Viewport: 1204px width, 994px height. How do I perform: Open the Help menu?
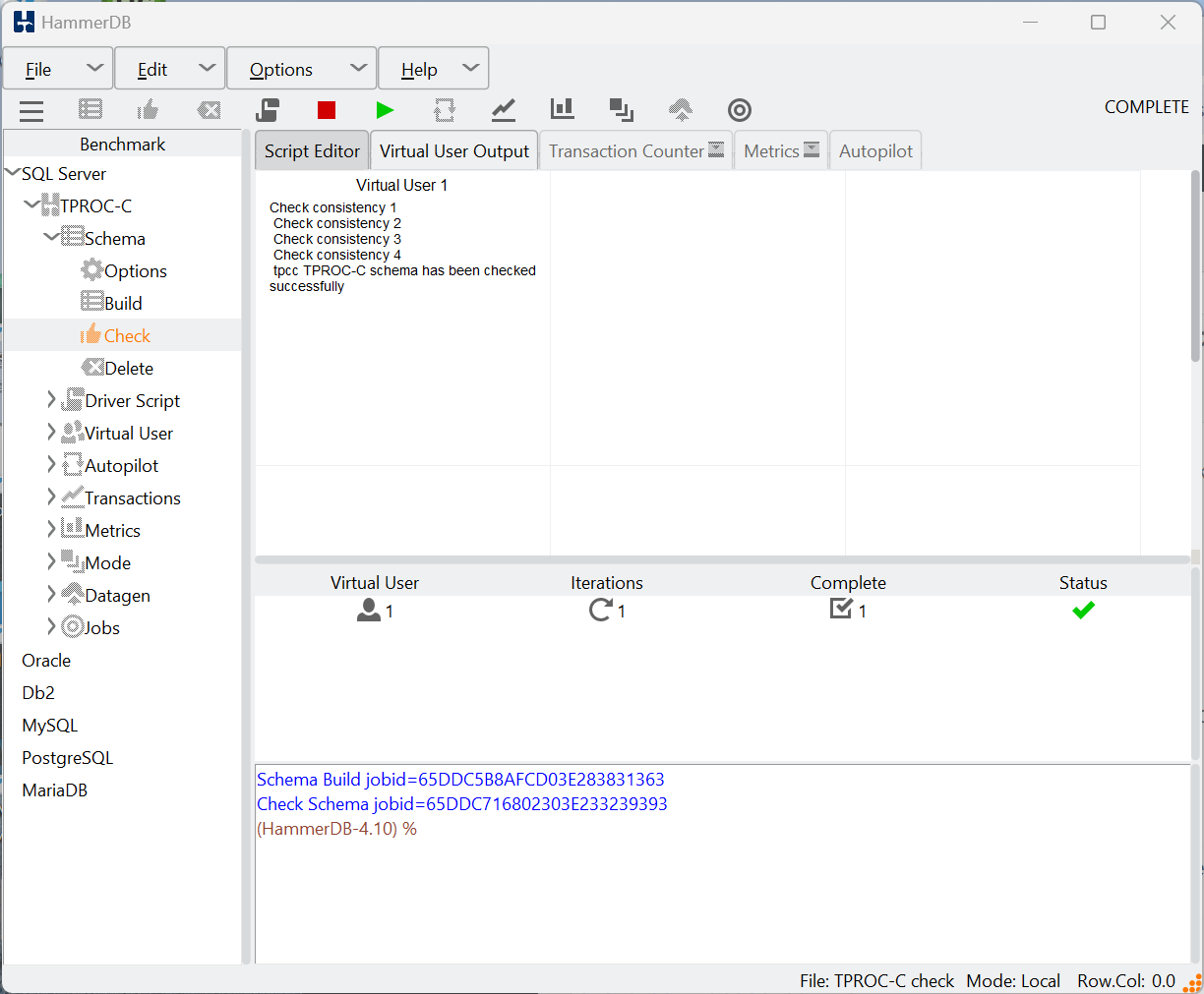click(x=434, y=69)
